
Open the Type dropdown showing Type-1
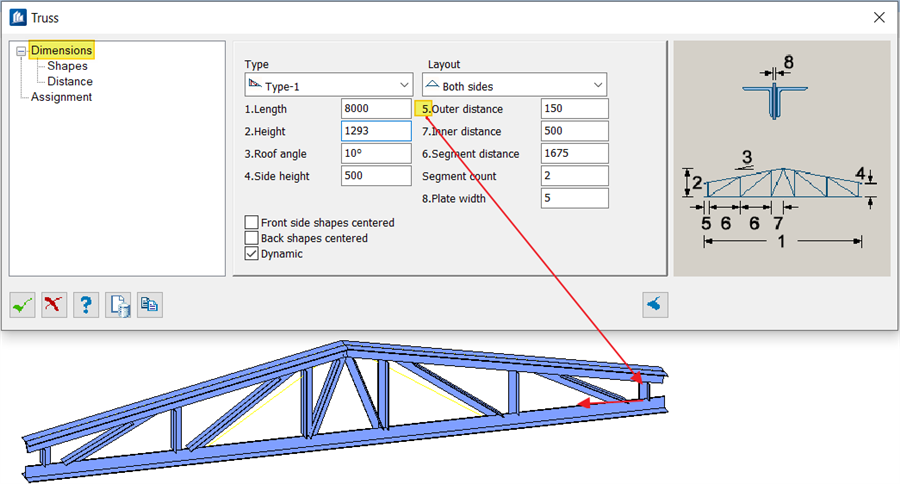pyautogui.click(x=329, y=85)
